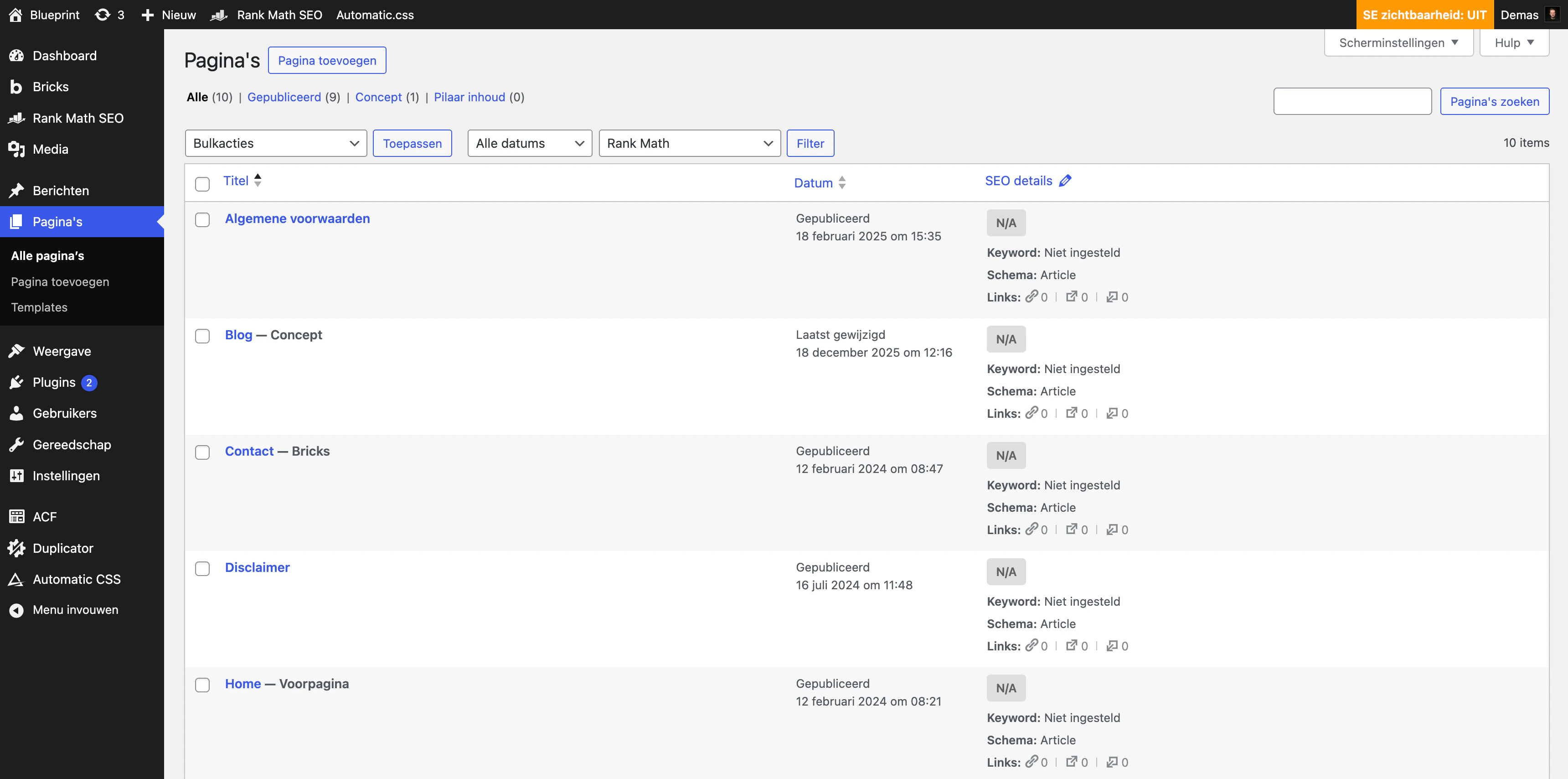Tick the checkbox for Algemene voorwaarden
Image resolution: width=1568 pixels, height=779 pixels.
[202, 220]
